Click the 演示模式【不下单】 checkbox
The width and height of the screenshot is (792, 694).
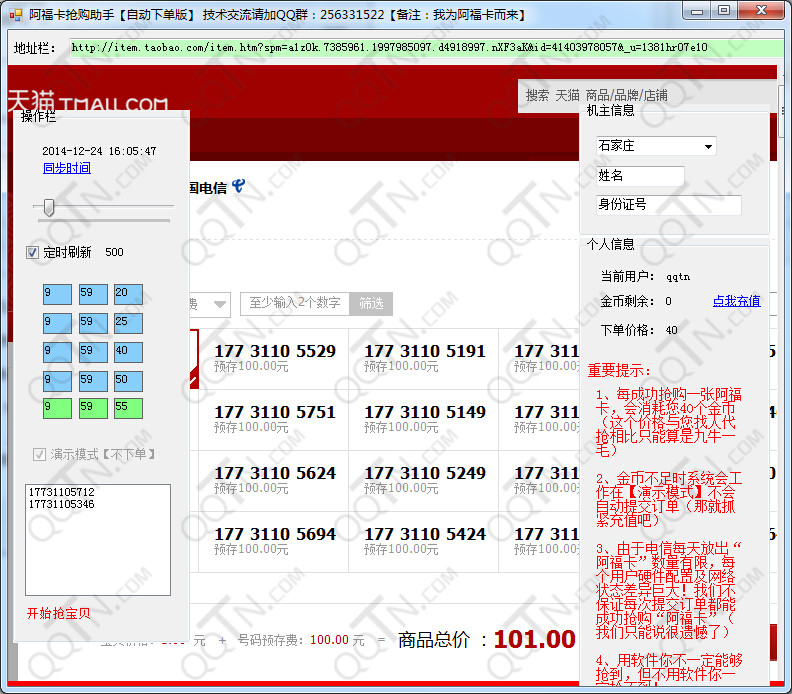pyautogui.click(x=40, y=454)
